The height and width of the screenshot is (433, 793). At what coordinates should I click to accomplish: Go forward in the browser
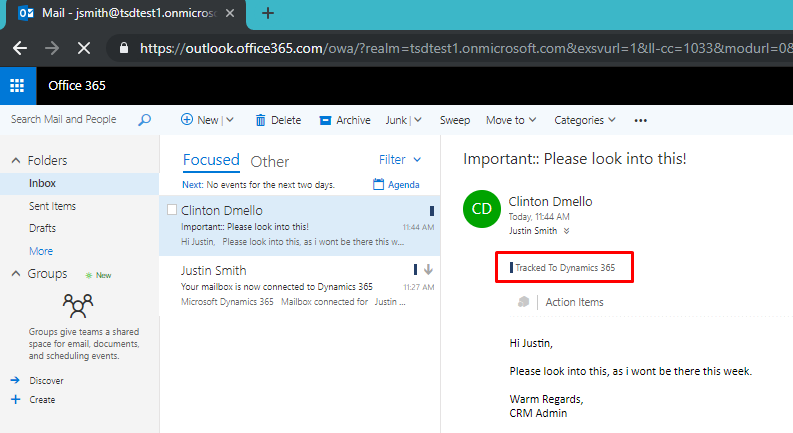pos(52,48)
